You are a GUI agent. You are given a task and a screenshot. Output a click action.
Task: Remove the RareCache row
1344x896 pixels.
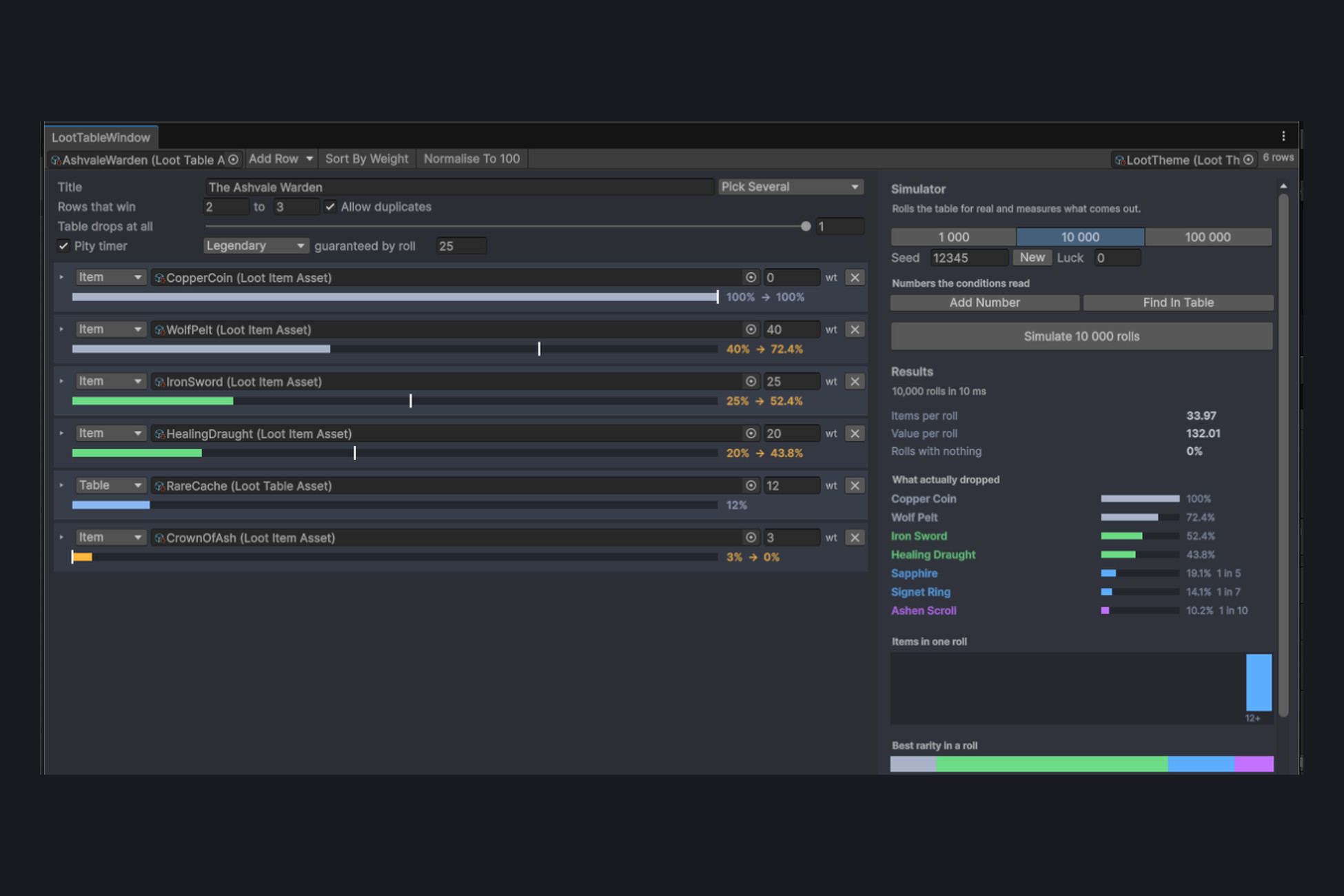coord(855,485)
